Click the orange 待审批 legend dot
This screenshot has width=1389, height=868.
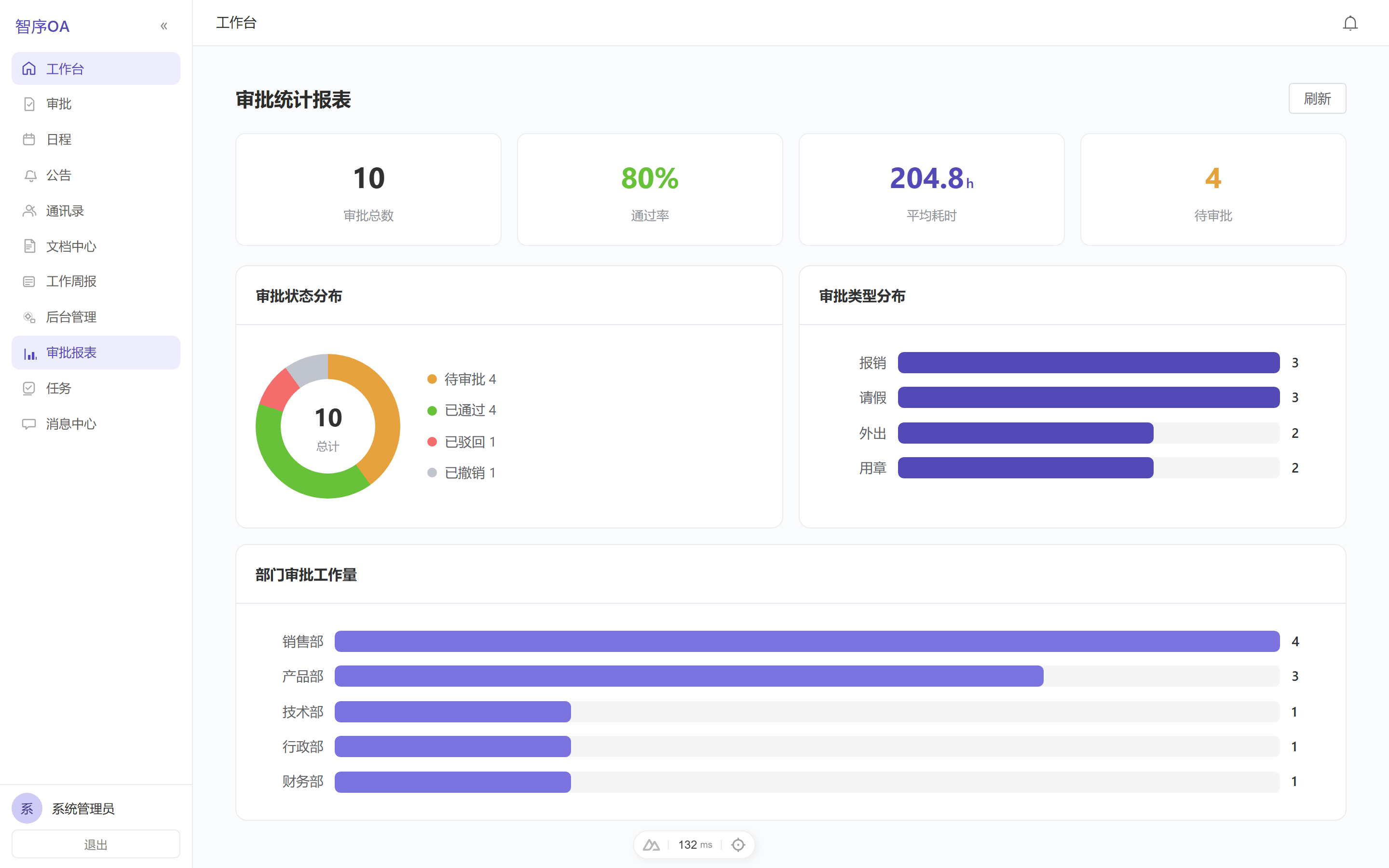[432, 379]
